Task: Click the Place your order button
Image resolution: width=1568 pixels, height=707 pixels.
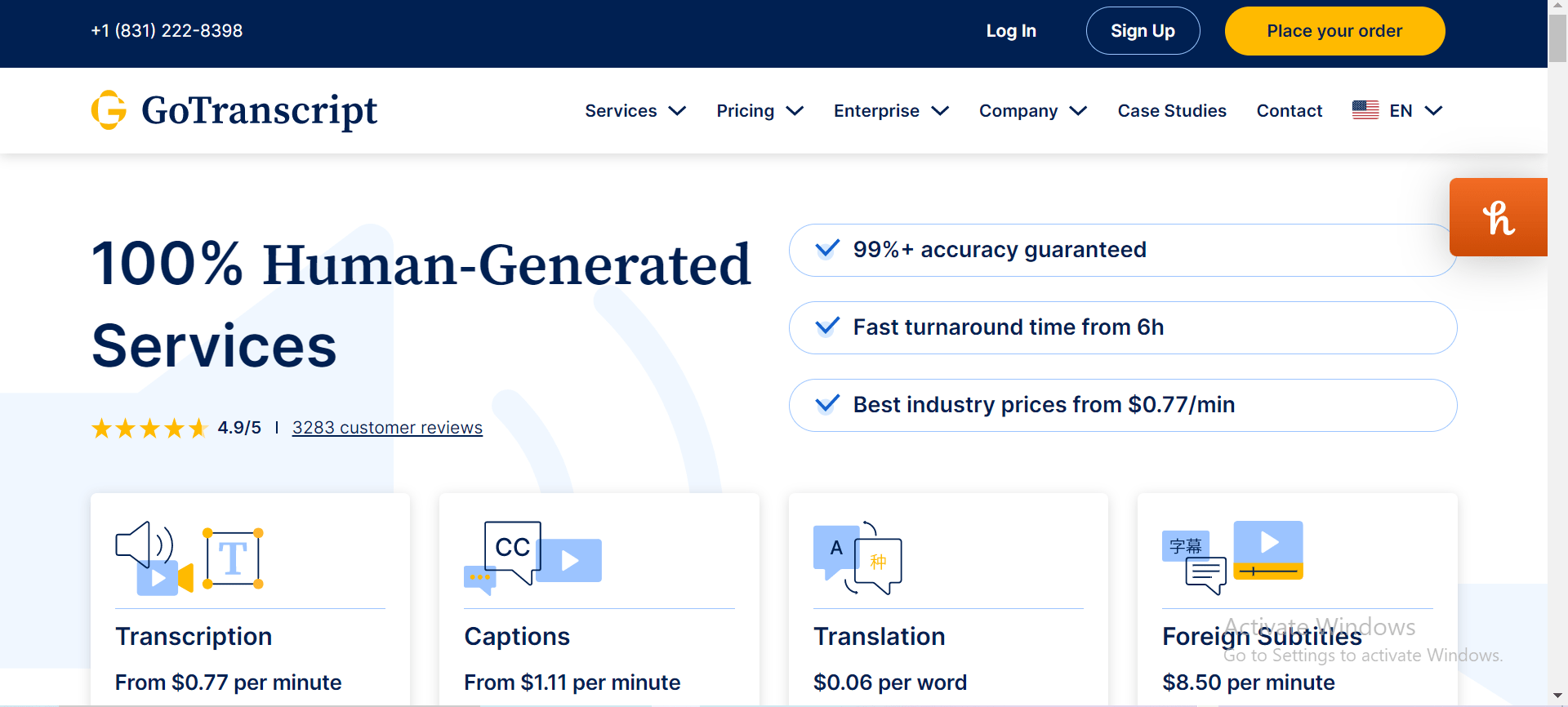Action: coord(1334,31)
